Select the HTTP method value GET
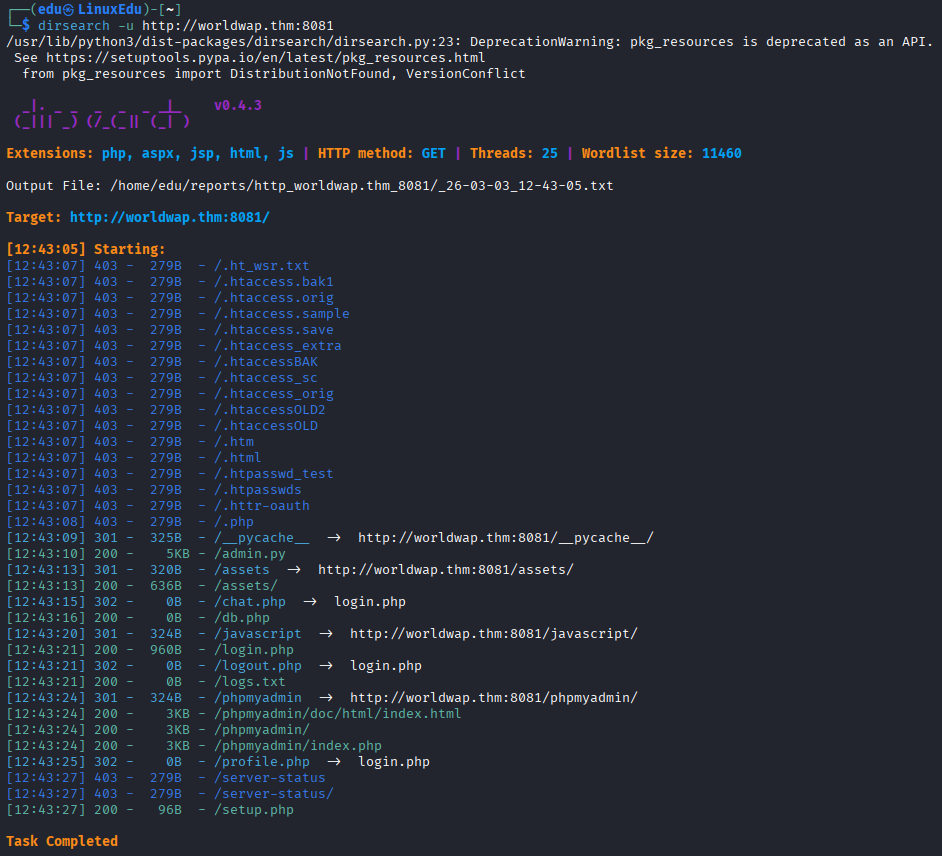 coord(434,153)
